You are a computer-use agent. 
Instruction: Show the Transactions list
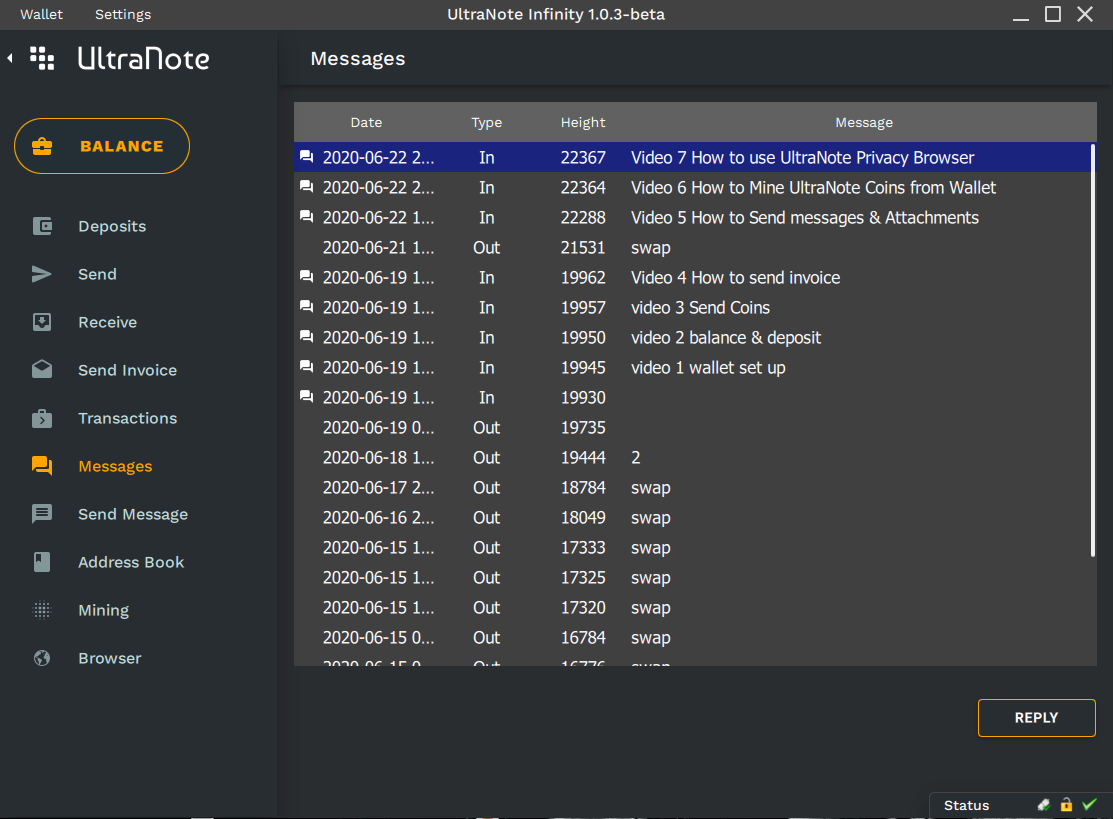pos(128,418)
